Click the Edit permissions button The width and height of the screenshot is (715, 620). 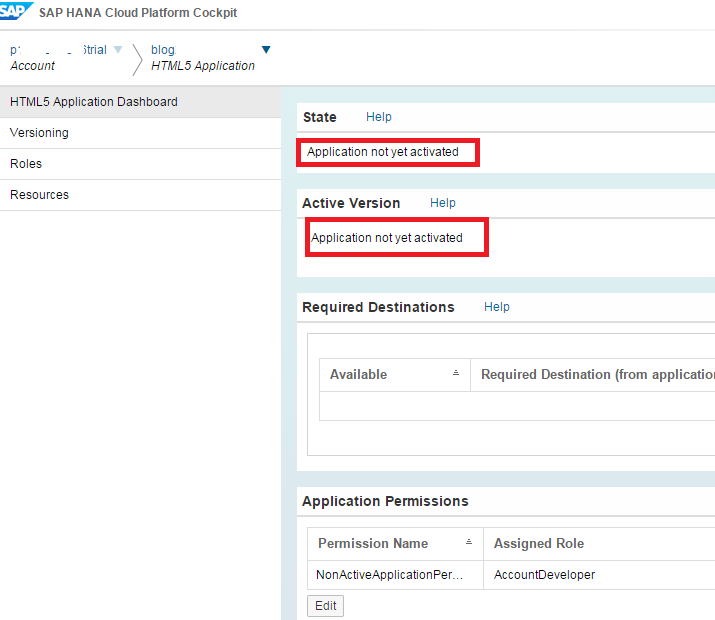pos(325,606)
